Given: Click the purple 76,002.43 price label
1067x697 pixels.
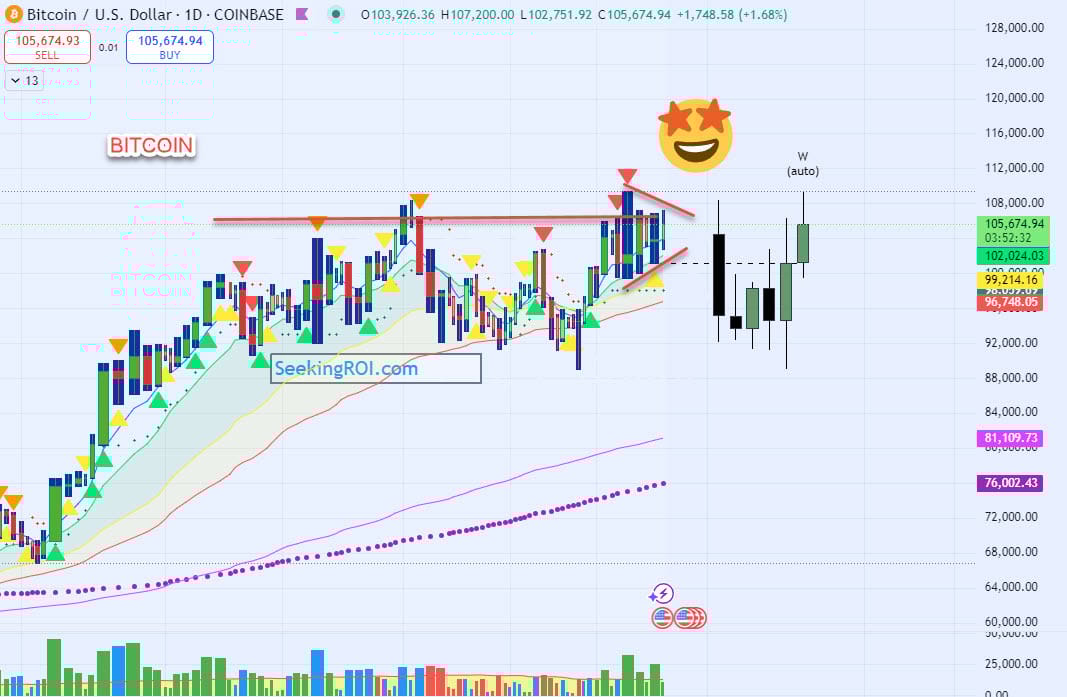Looking at the screenshot, I should point(1011,483).
